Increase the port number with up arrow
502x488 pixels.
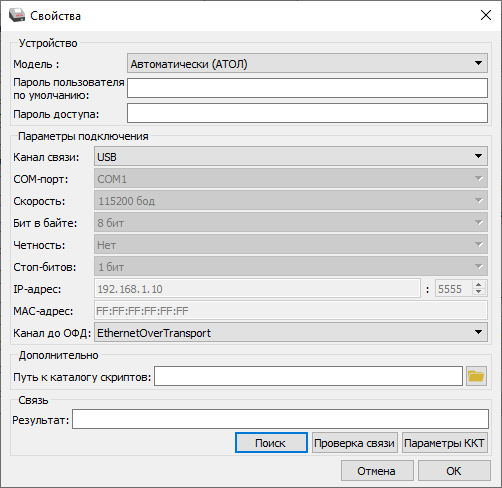point(479,285)
